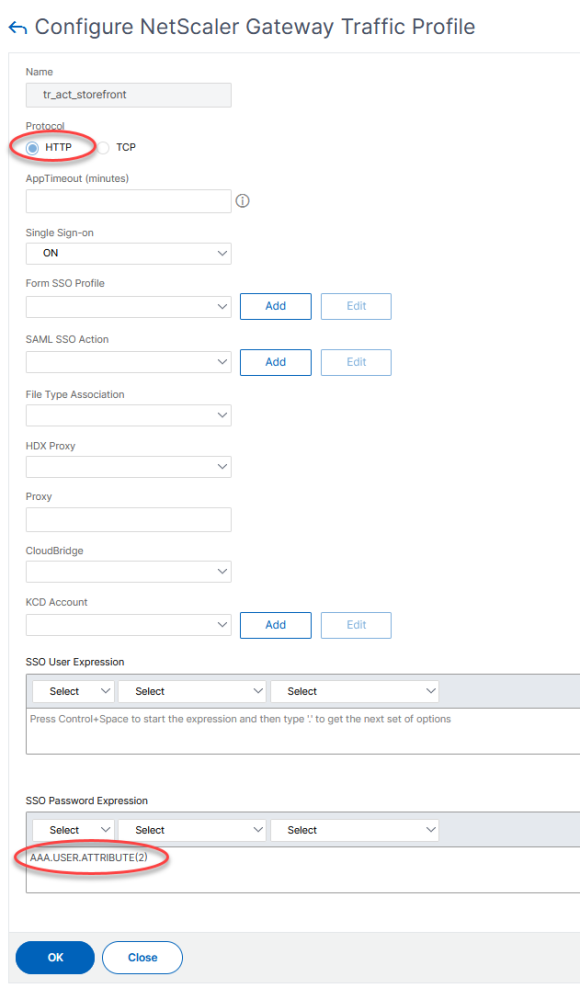
Task: Select the TCP protocol radio button
Action: pyautogui.click(x=103, y=147)
